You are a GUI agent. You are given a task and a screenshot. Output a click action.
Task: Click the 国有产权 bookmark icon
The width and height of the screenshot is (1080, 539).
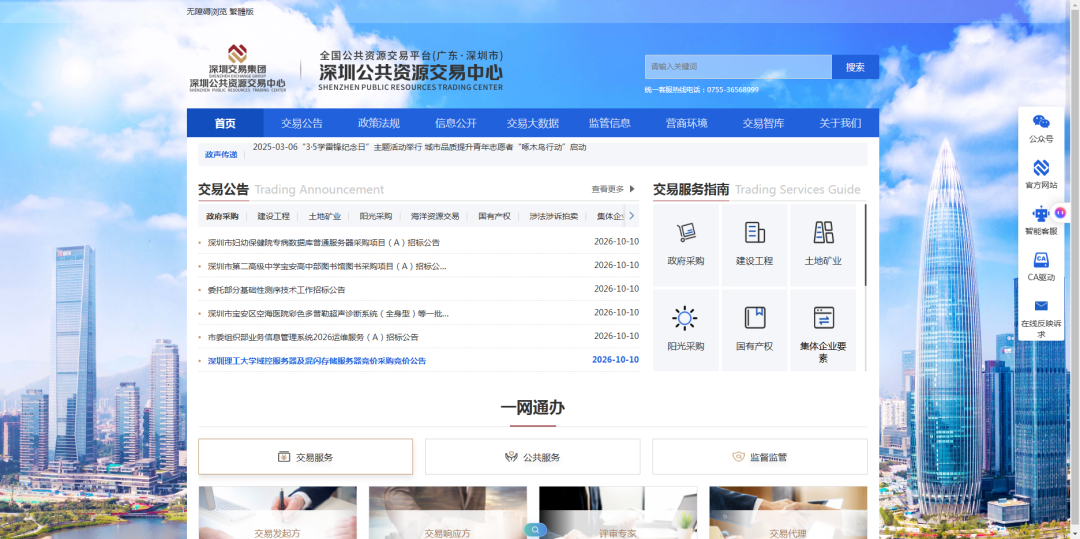[754, 318]
